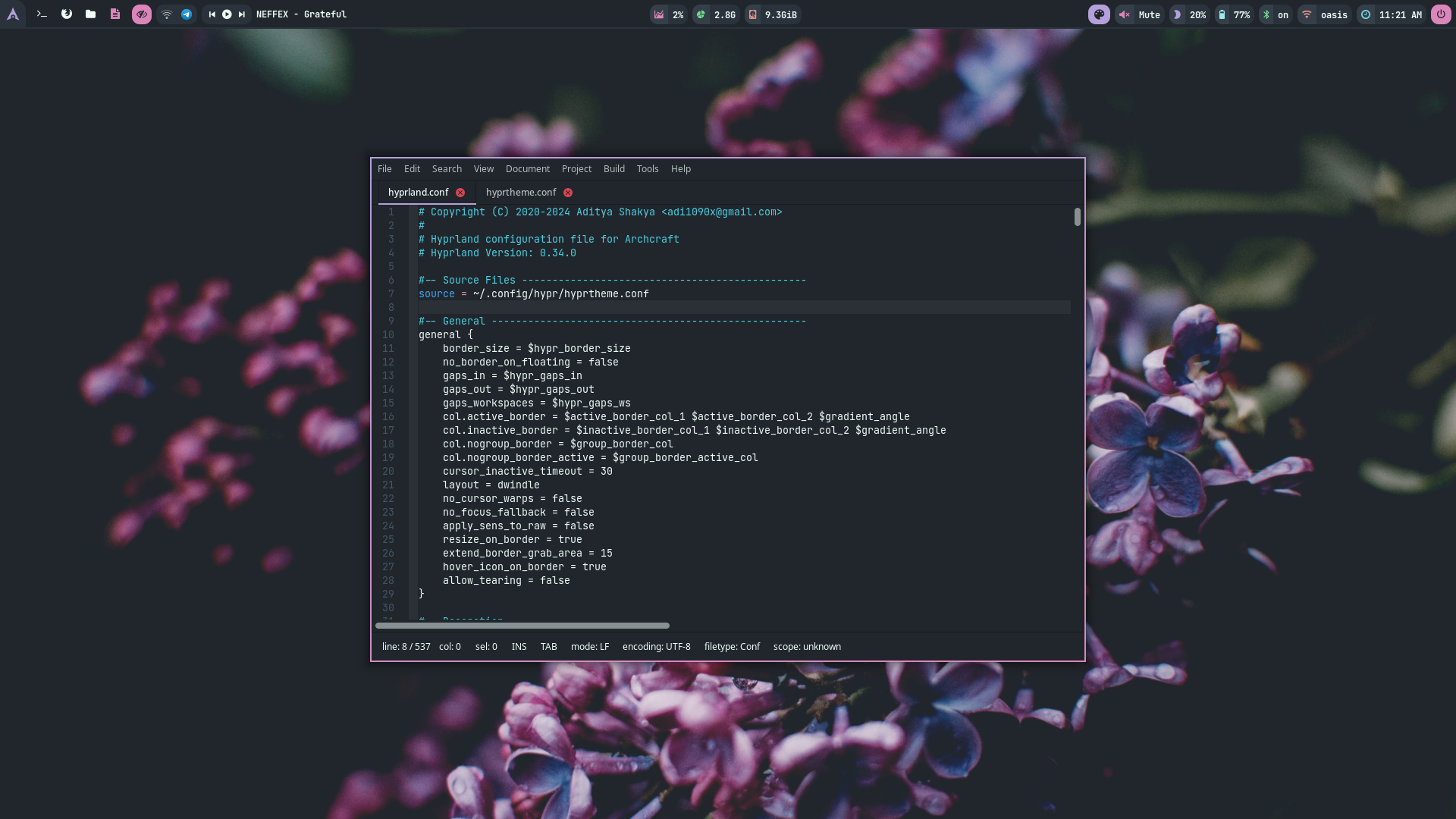The width and height of the screenshot is (1456, 819).
Task: Click the pink power button icon
Action: tap(1441, 14)
